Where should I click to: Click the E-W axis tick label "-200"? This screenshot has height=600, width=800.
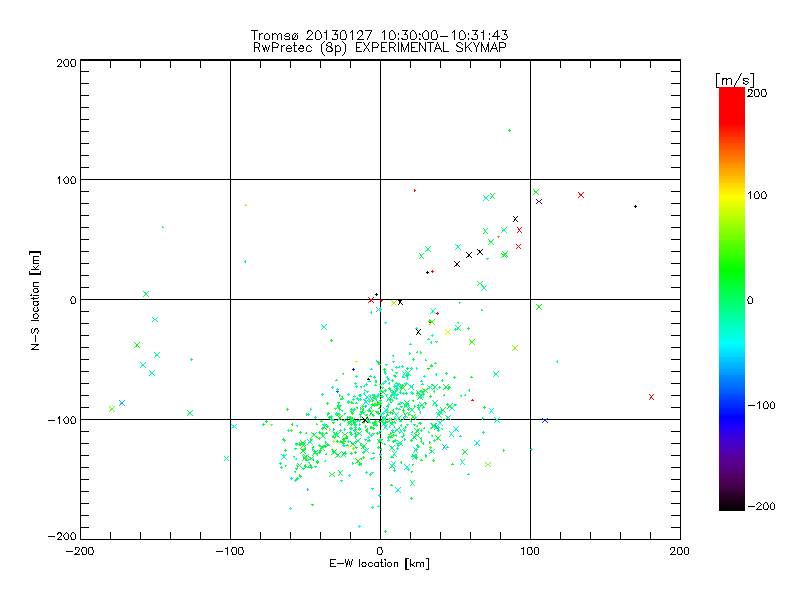pyautogui.click(x=80, y=552)
